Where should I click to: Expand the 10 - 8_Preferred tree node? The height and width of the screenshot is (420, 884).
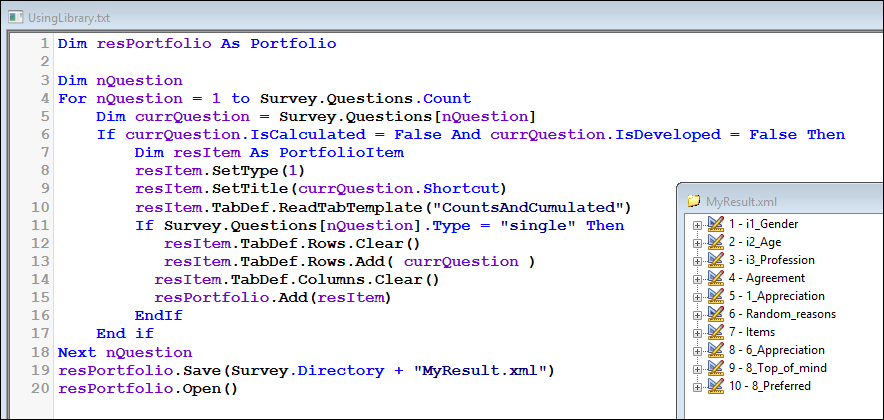coord(697,387)
